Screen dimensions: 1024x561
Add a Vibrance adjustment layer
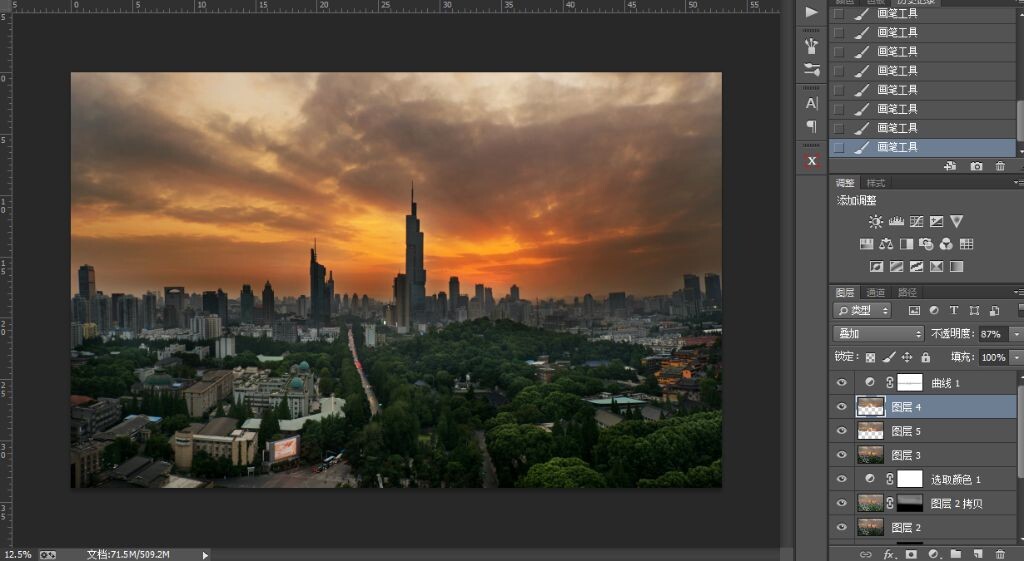pos(957,221)
